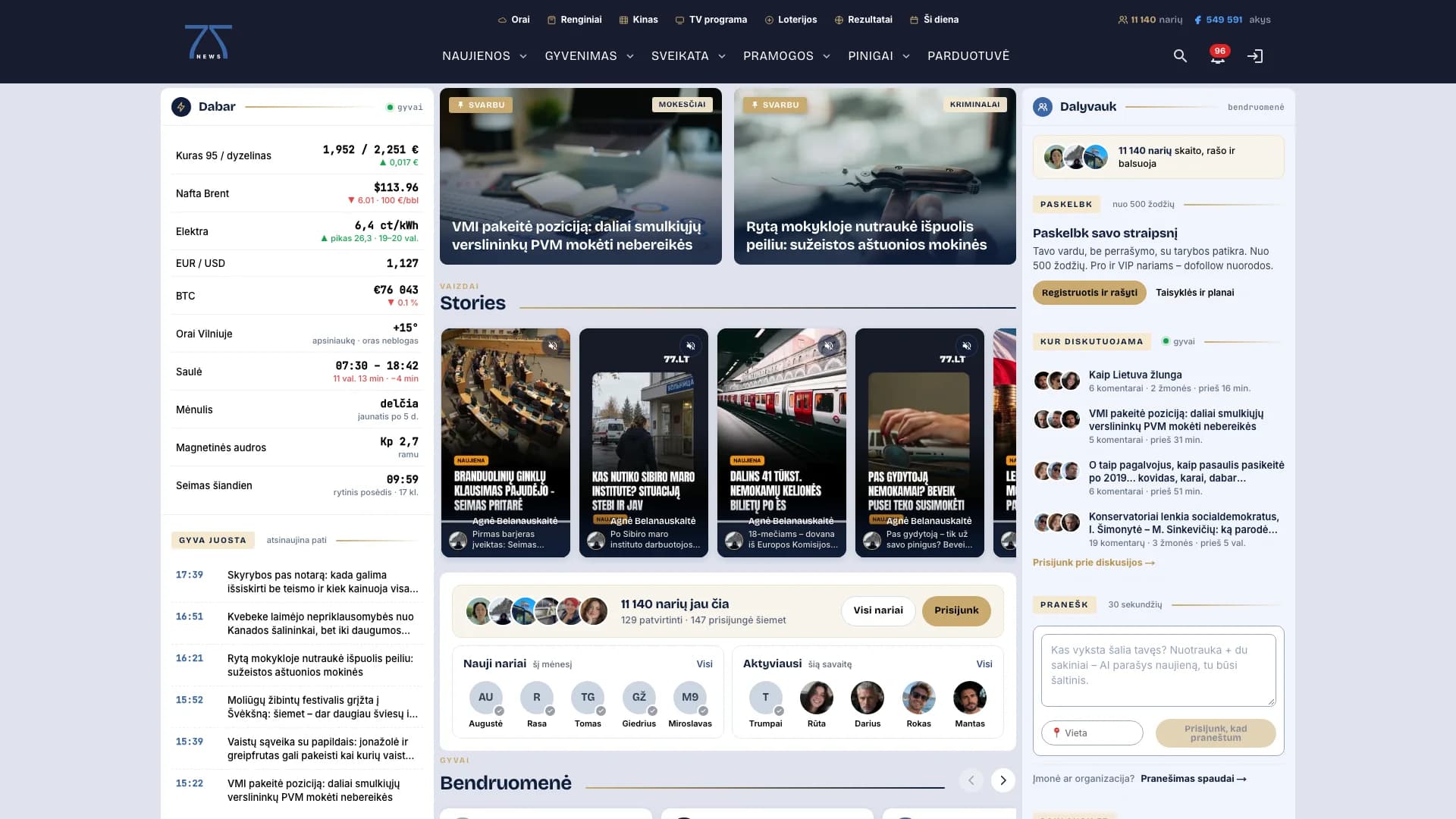Click the Vieta location input field

click(x=1092, y=733)
